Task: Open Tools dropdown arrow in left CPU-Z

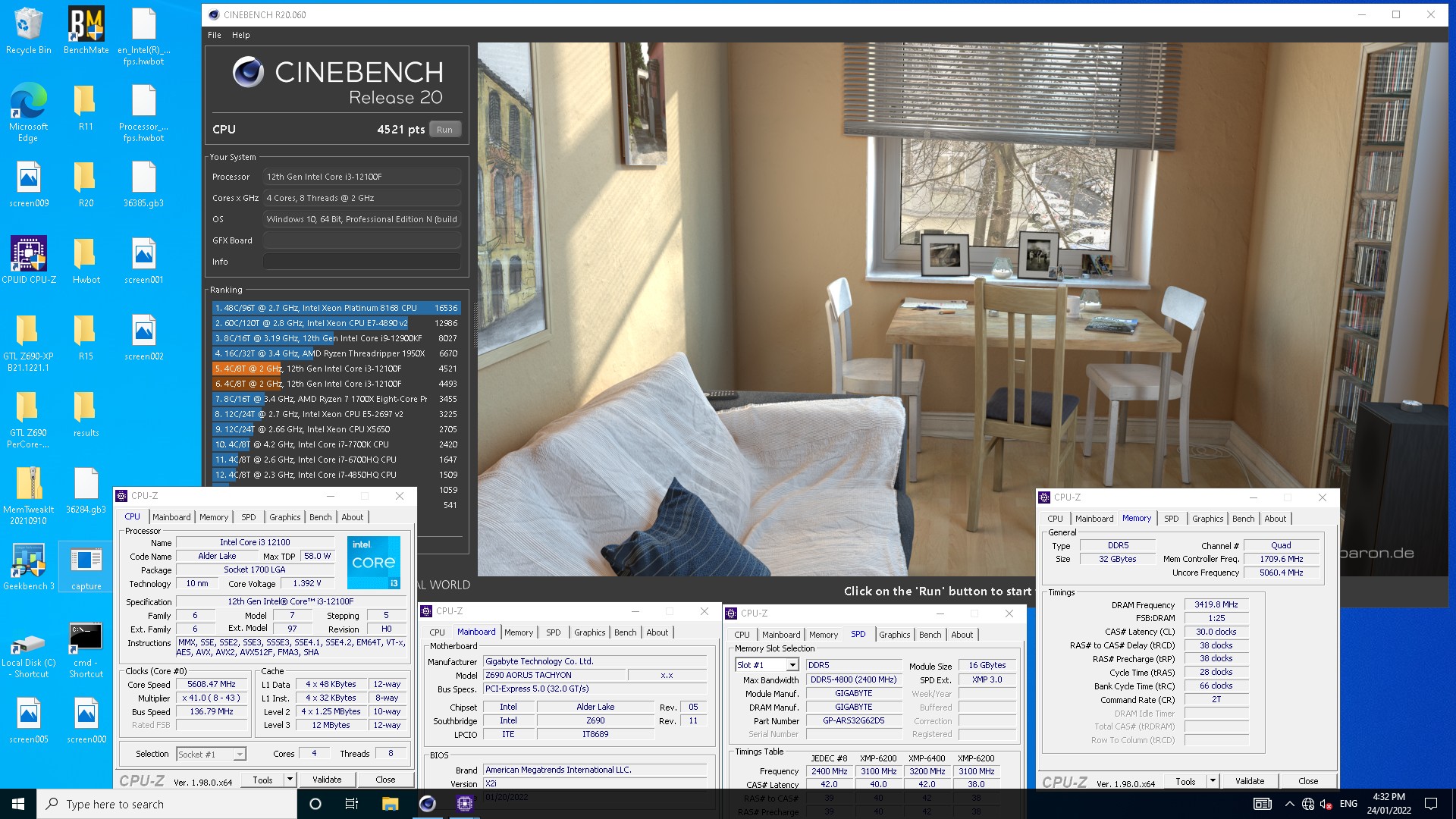Action: point(289,780)
